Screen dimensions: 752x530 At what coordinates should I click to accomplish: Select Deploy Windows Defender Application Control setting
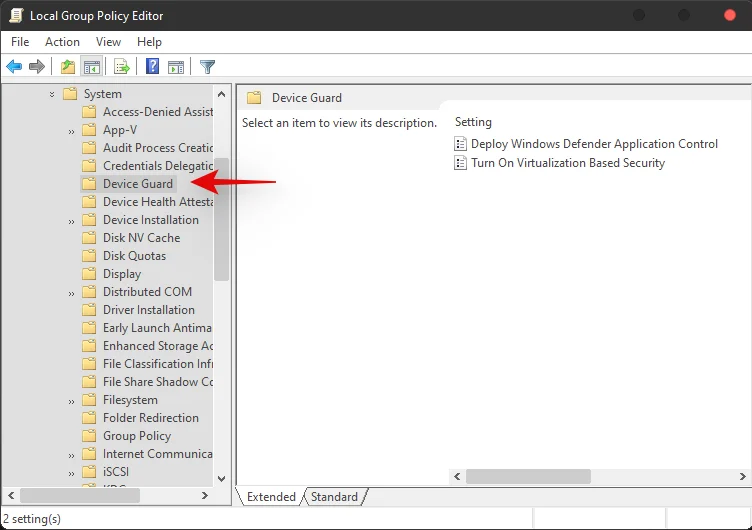[x=594, y=144]
